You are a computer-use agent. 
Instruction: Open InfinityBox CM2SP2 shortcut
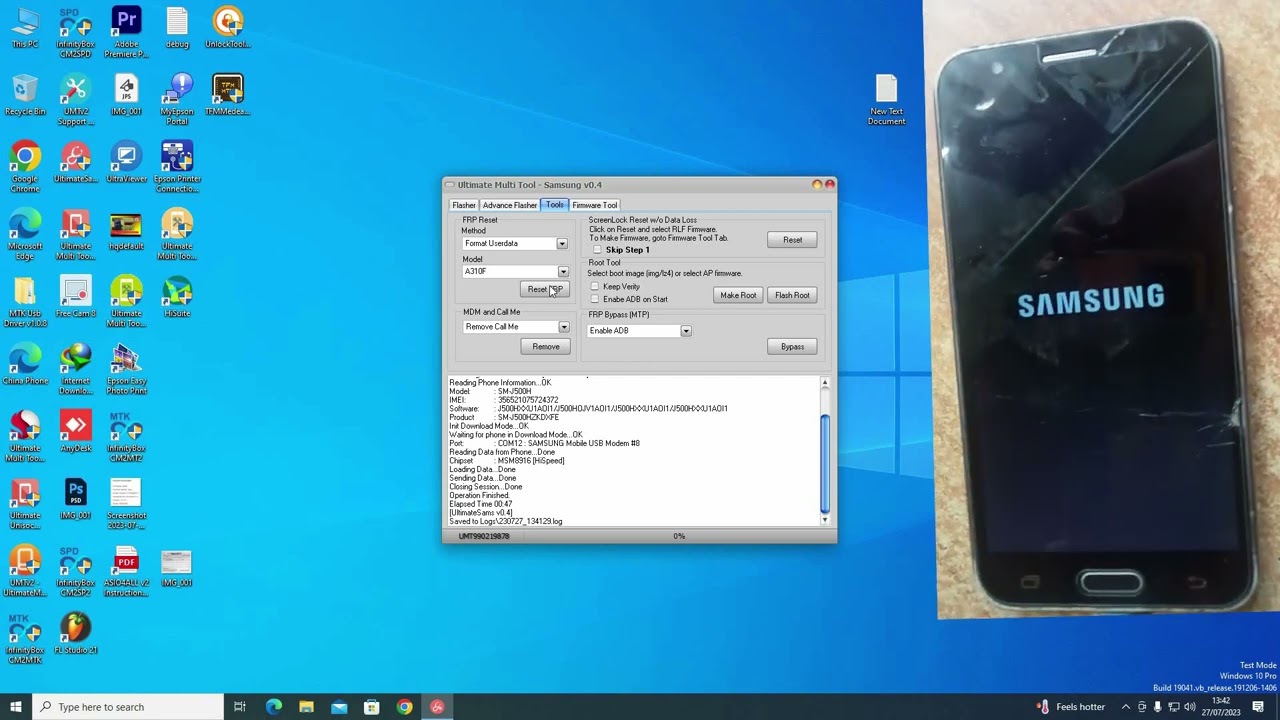coord(76,569)
